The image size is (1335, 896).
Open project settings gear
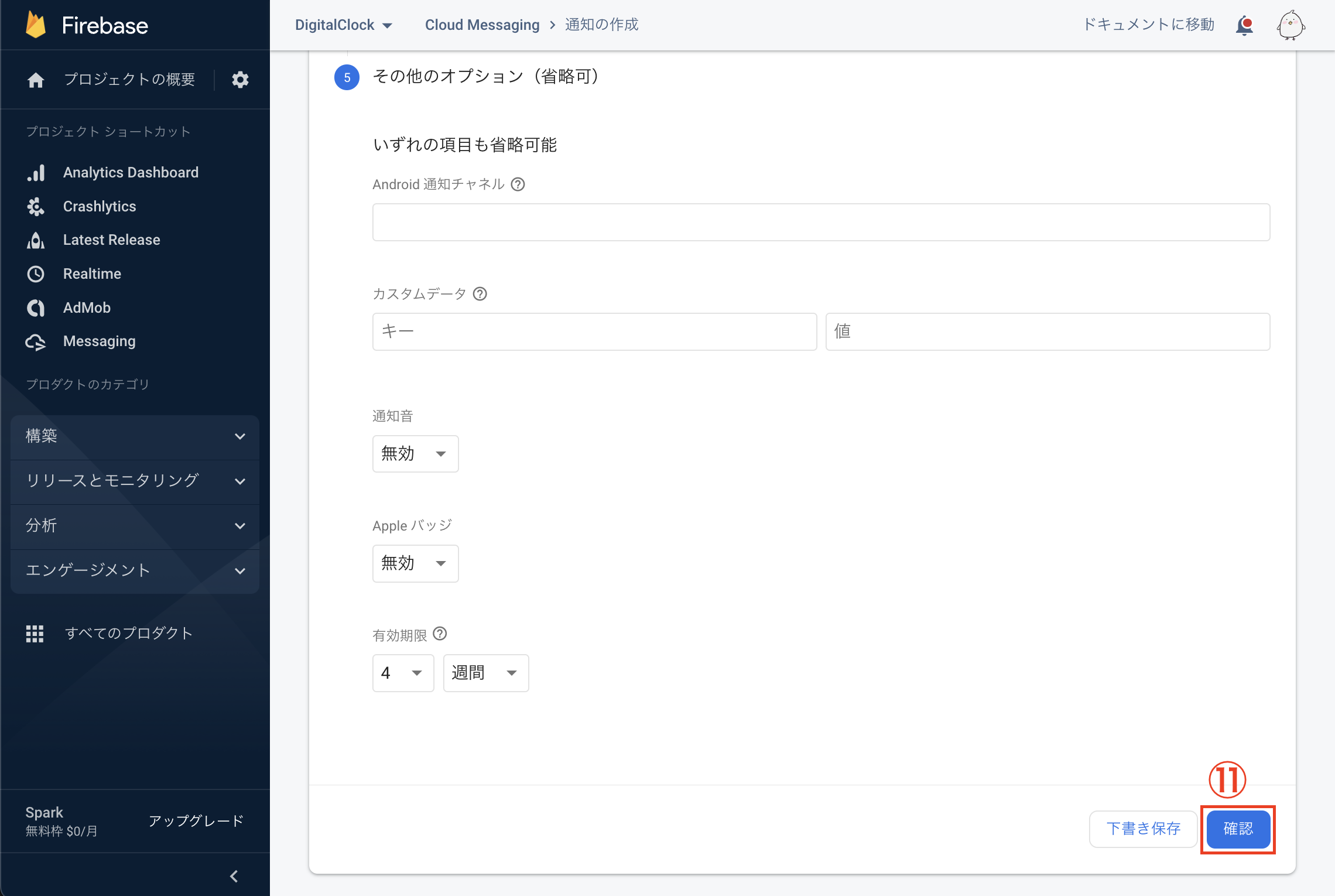[240, 80]
